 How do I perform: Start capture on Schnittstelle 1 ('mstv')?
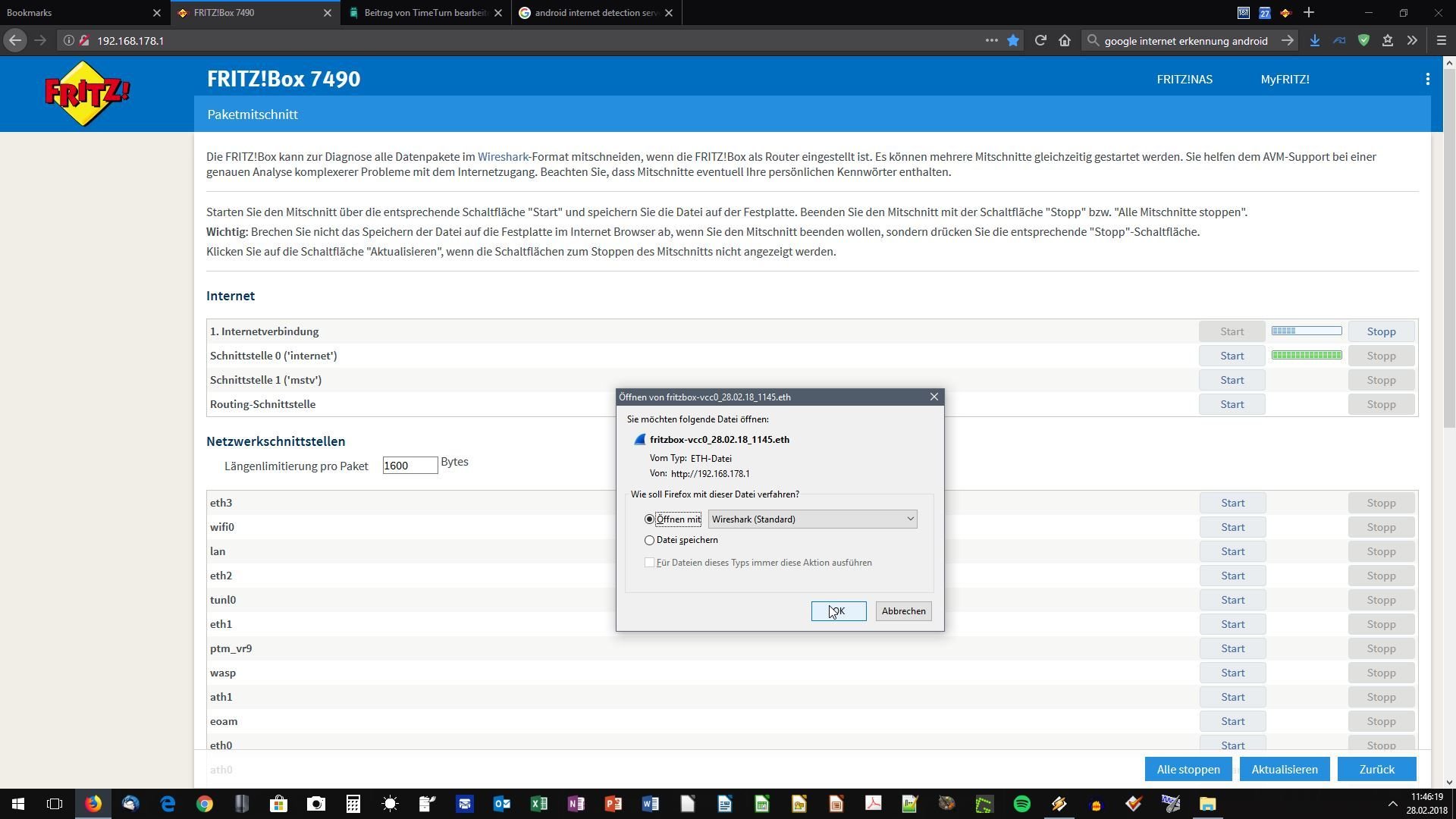1232,380
